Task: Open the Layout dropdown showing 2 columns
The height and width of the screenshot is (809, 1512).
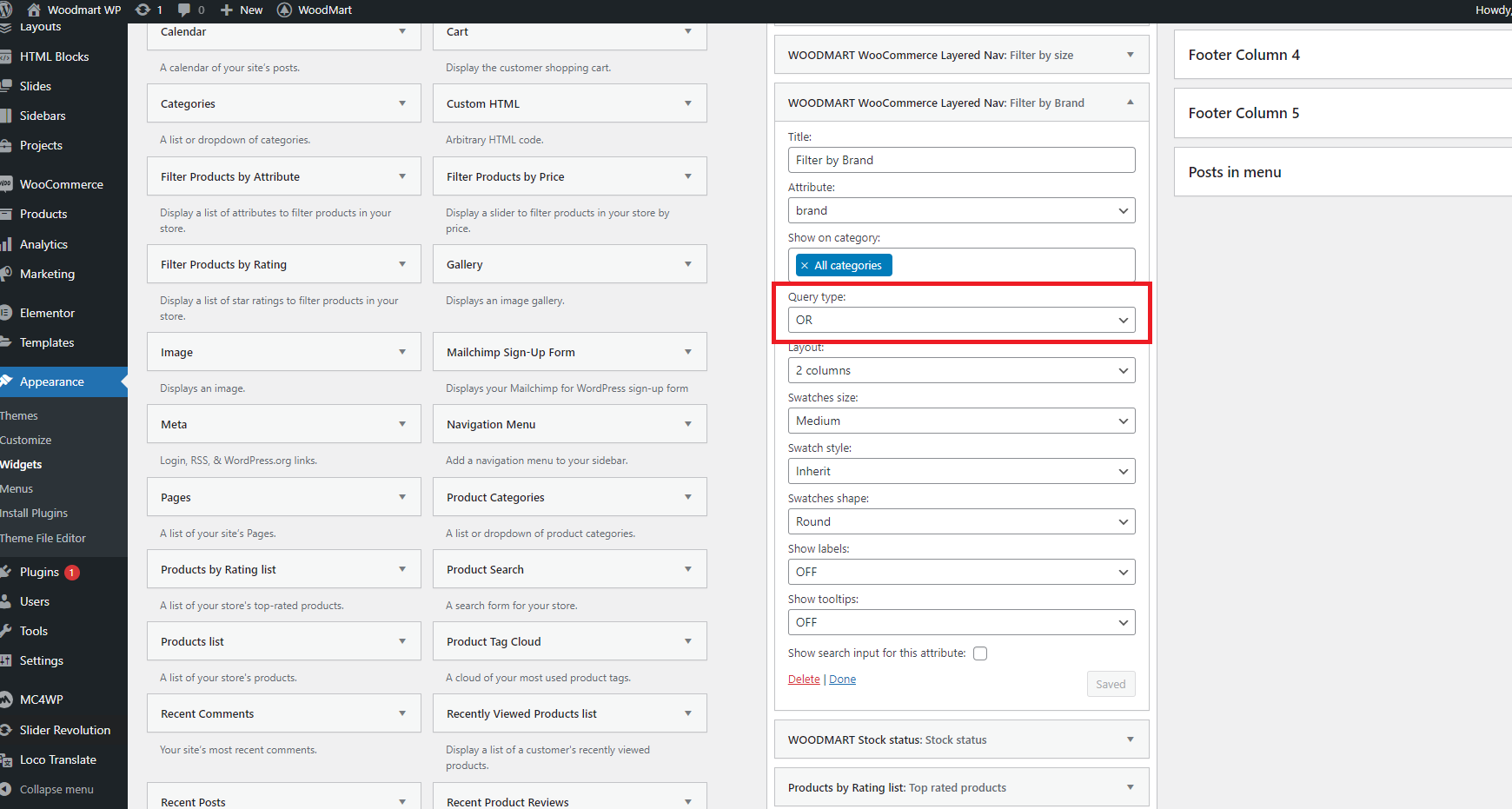Action: point(961,370)
